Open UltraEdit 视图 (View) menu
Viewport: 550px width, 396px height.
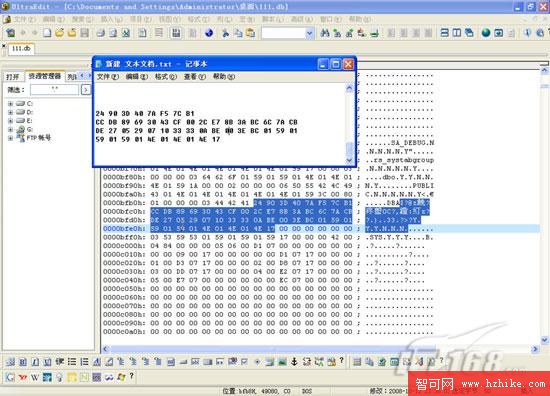pos(170,19)
